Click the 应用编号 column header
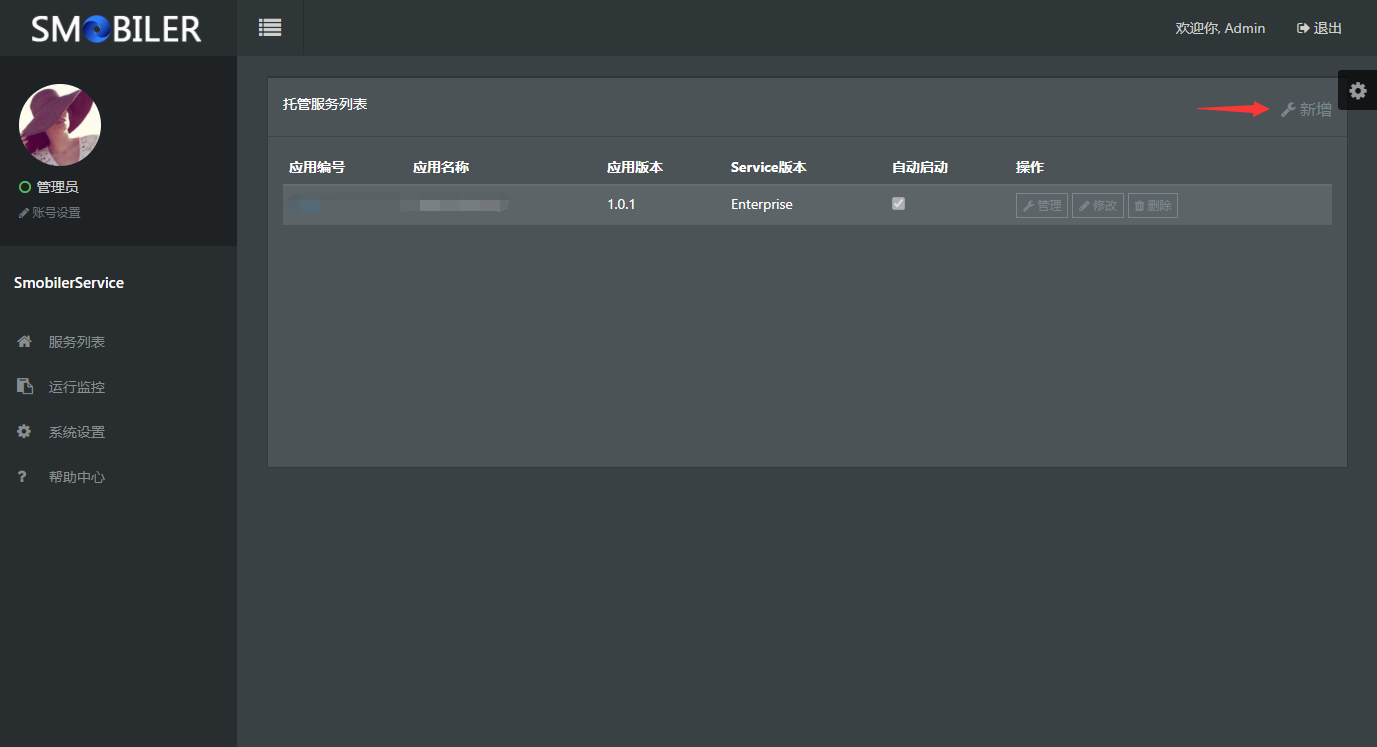The image size is (1377, 747). click(x=317, y=167)
